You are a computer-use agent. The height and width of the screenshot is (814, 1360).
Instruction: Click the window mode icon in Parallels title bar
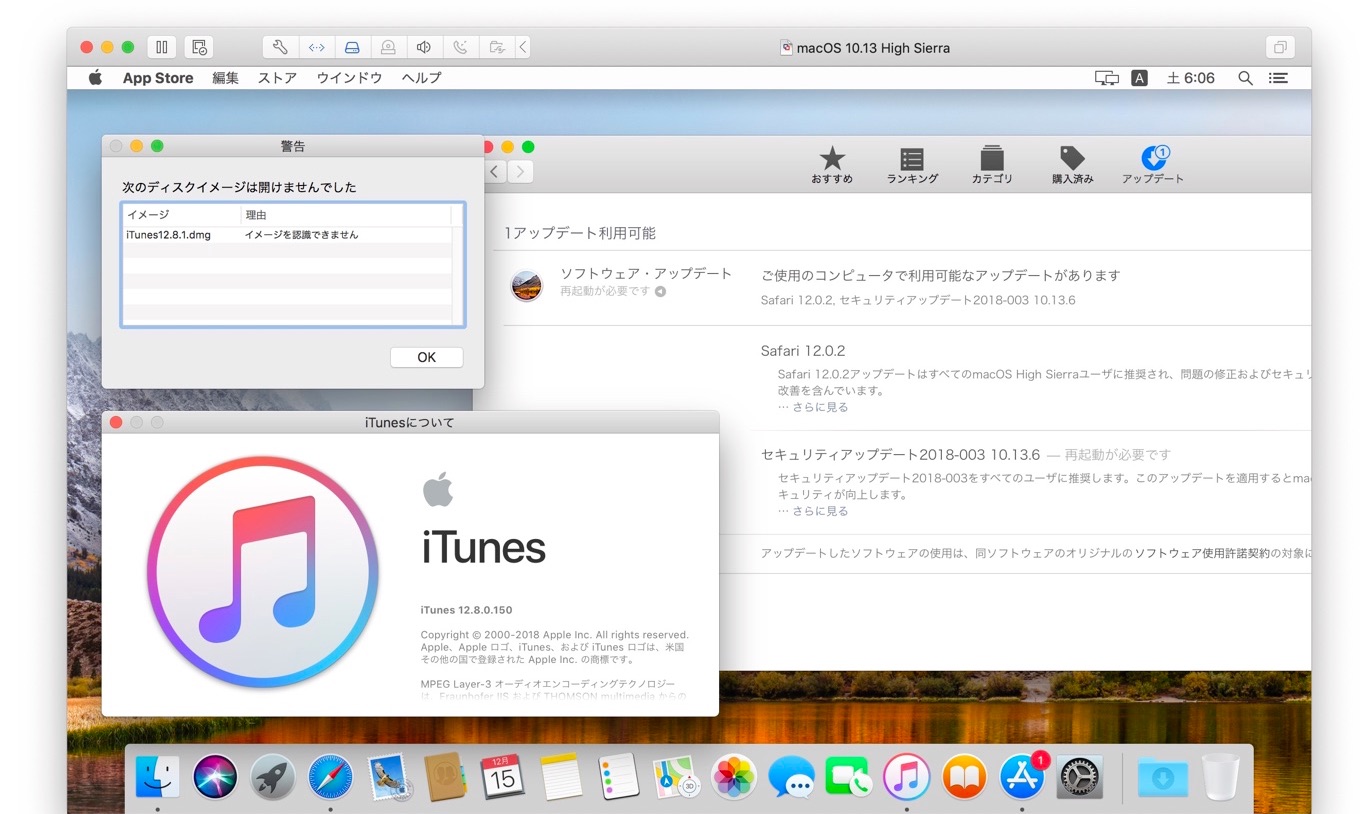point(1280,47)
